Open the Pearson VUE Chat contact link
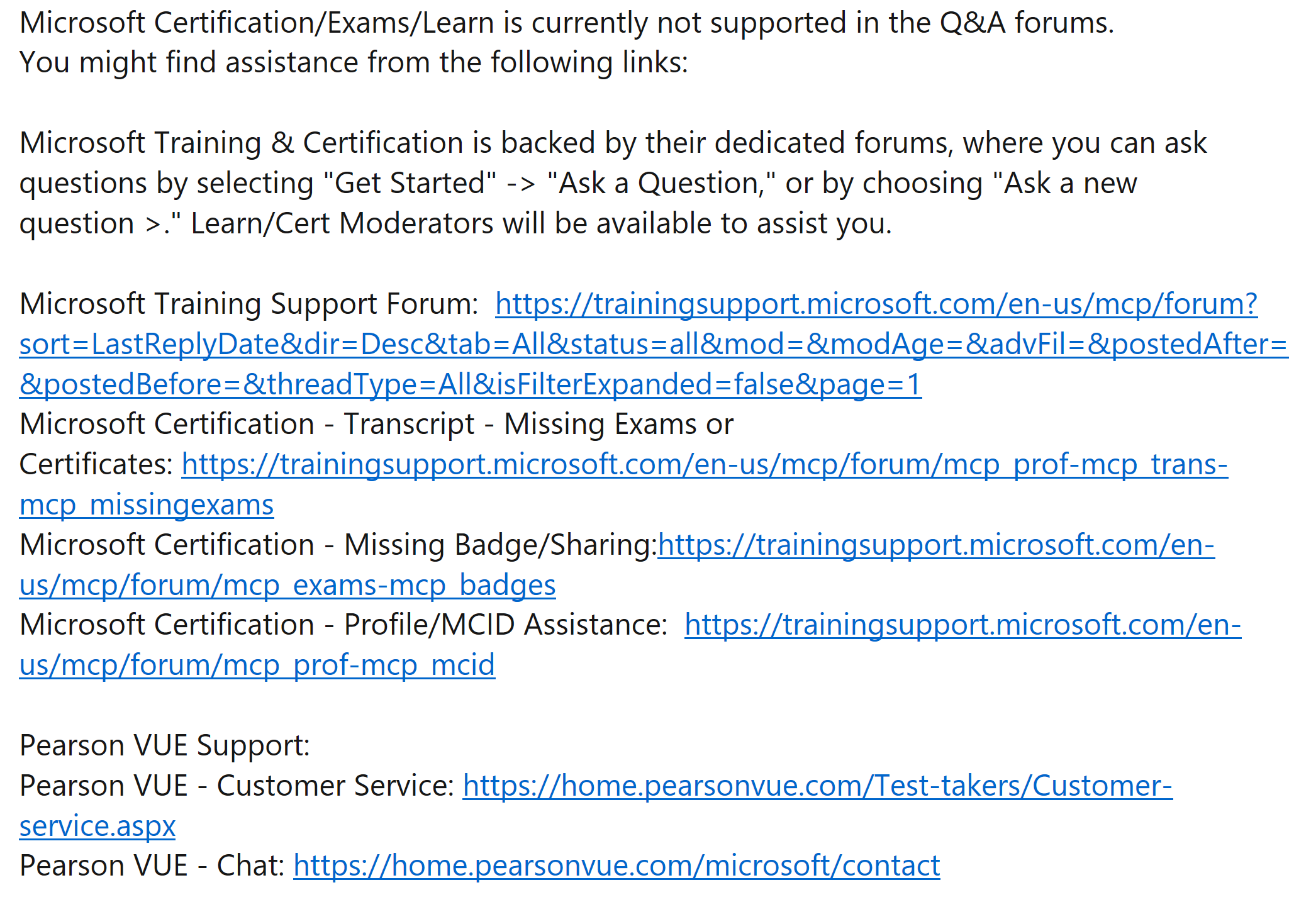The height and width of the screenshot is (924, 1311). (616, 866)
